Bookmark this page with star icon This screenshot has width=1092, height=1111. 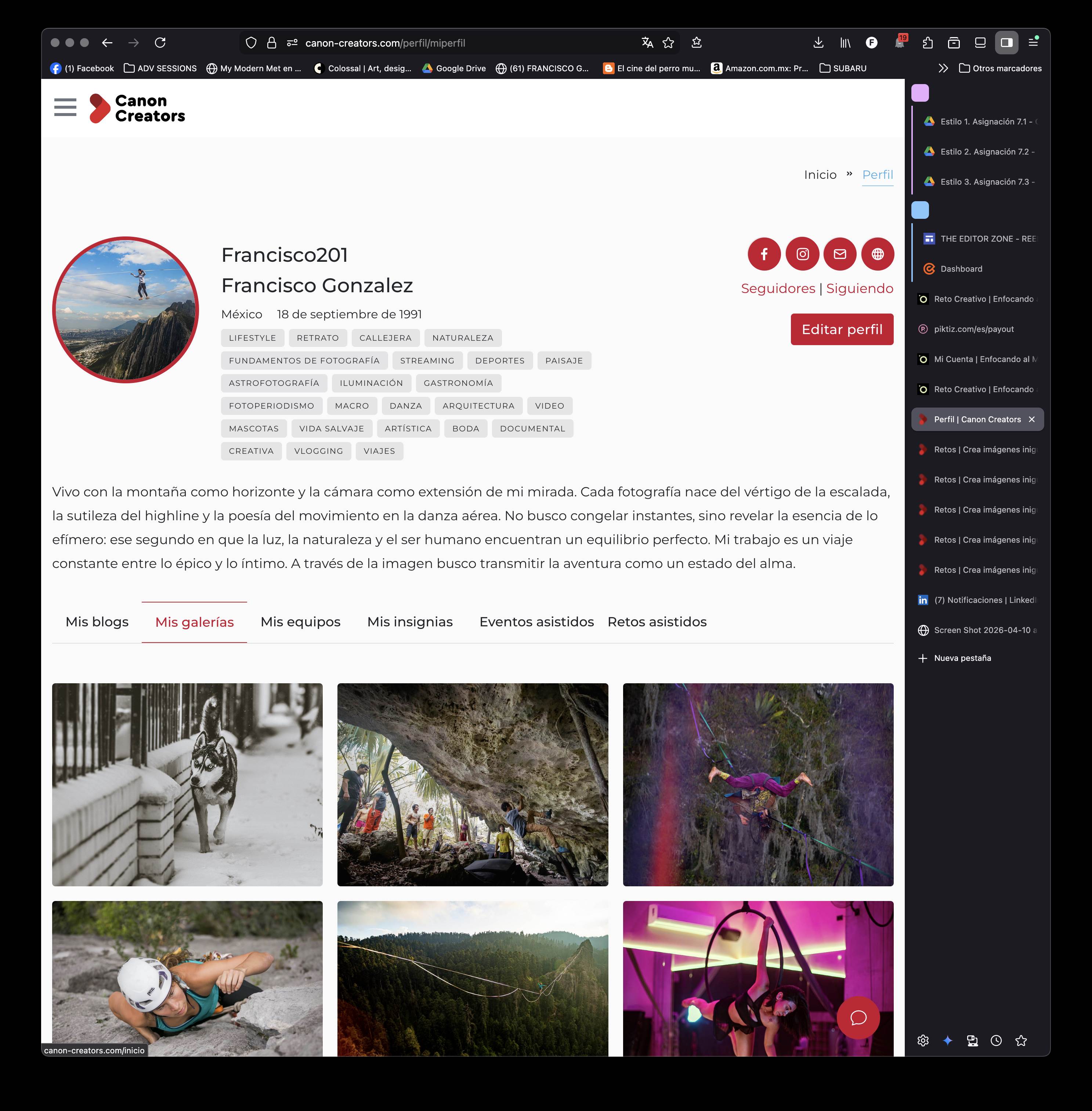click(668, 43)
